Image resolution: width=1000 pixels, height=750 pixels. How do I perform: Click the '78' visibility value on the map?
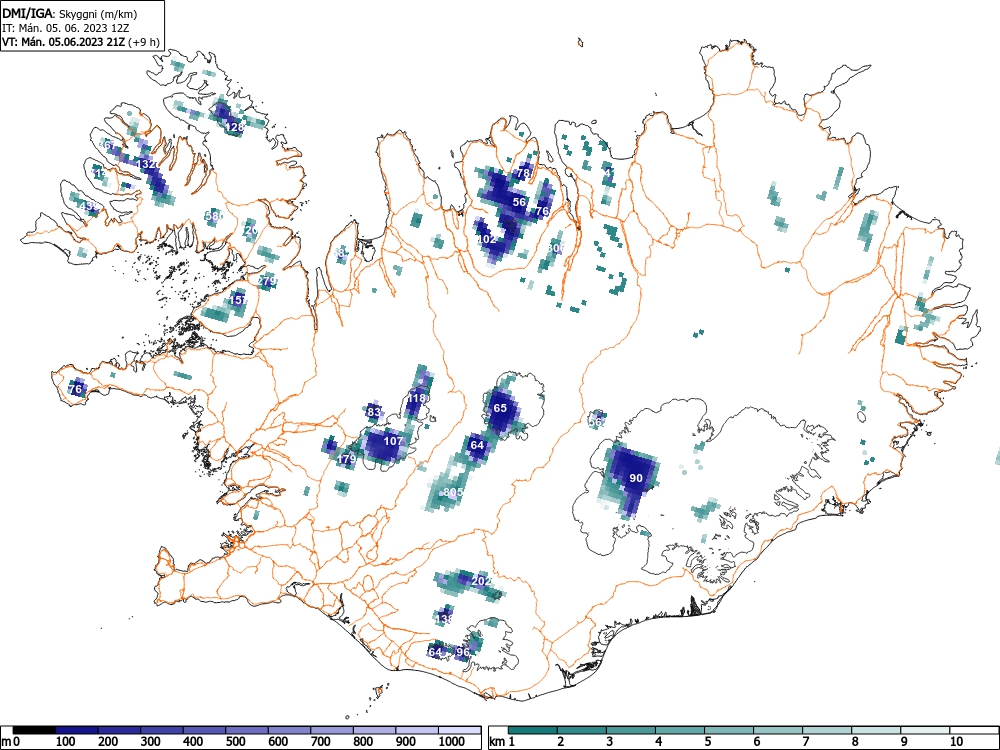click(x=524, y=173)
